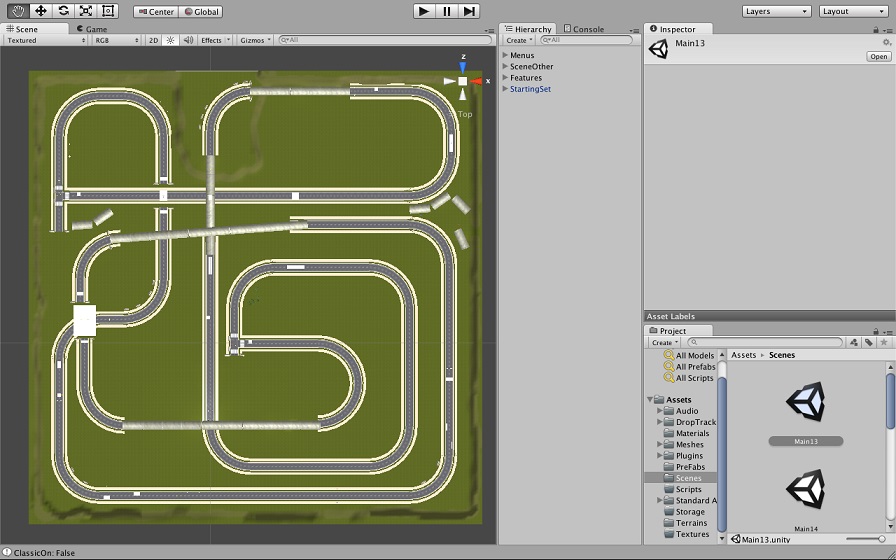The image size is (896, 560).
Task: Click Scenes in the breadcrumb path
Action: click(x=782, y=355)
